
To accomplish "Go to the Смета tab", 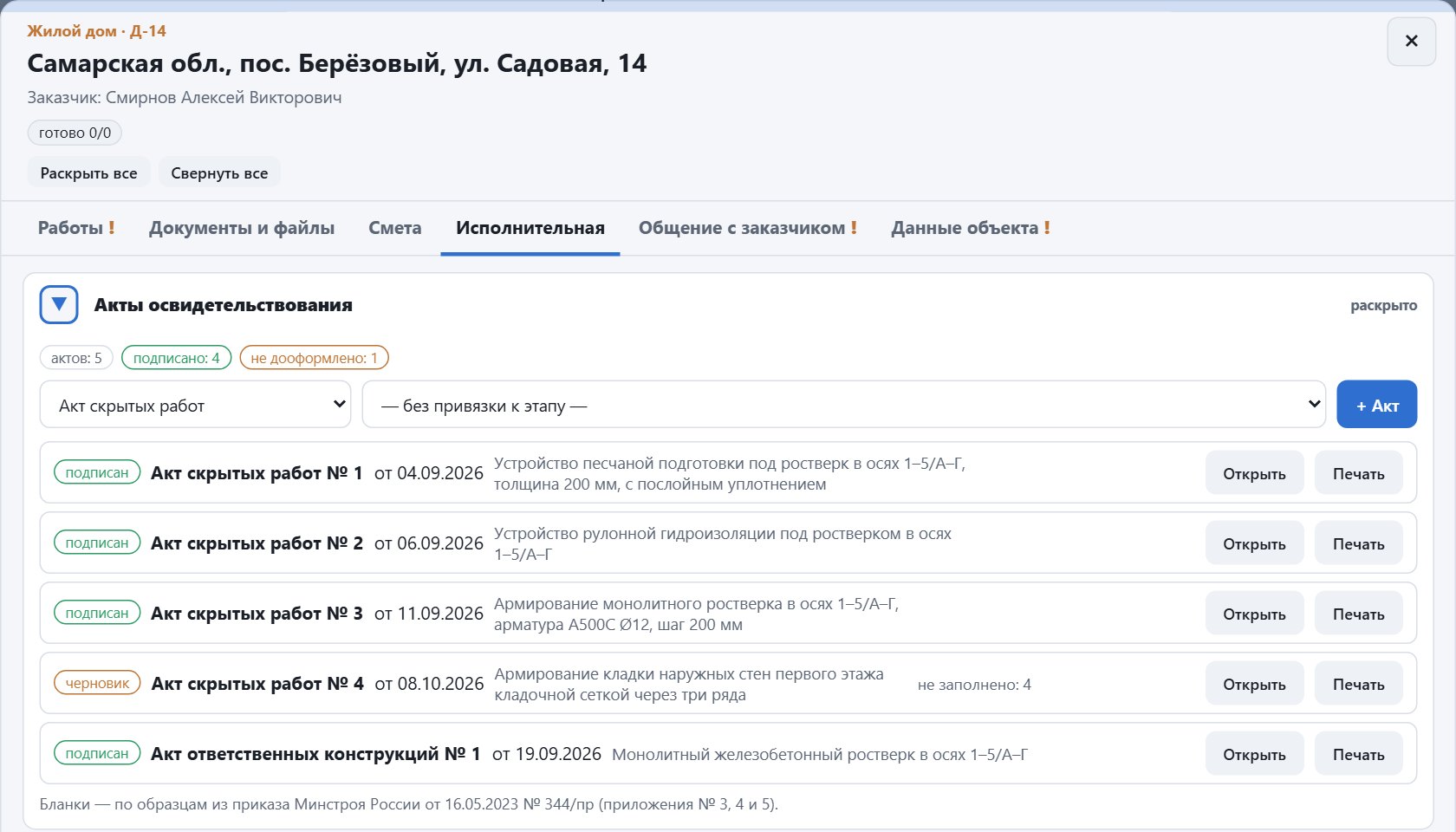I will 395,228.
